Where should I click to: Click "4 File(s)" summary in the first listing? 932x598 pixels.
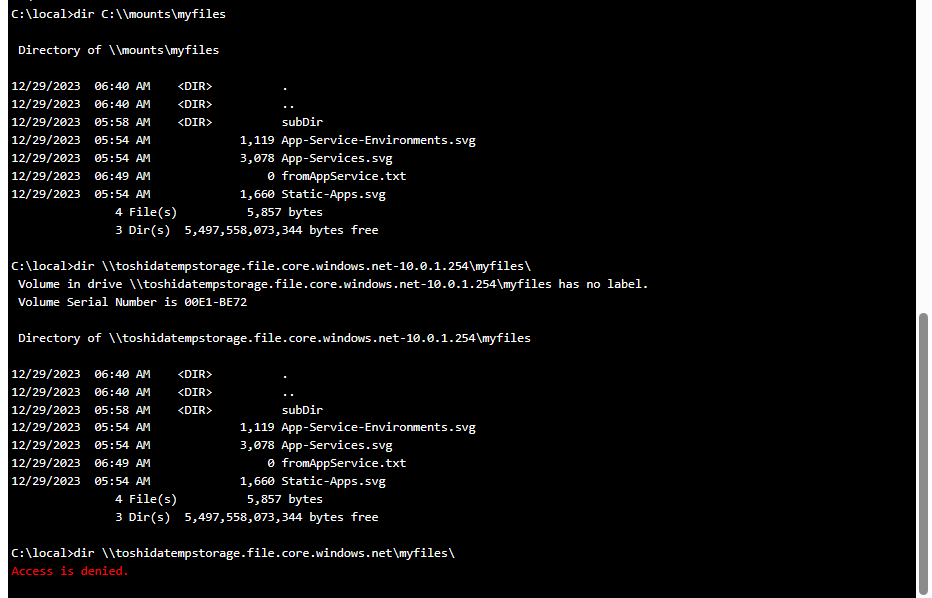pos(146,212)
